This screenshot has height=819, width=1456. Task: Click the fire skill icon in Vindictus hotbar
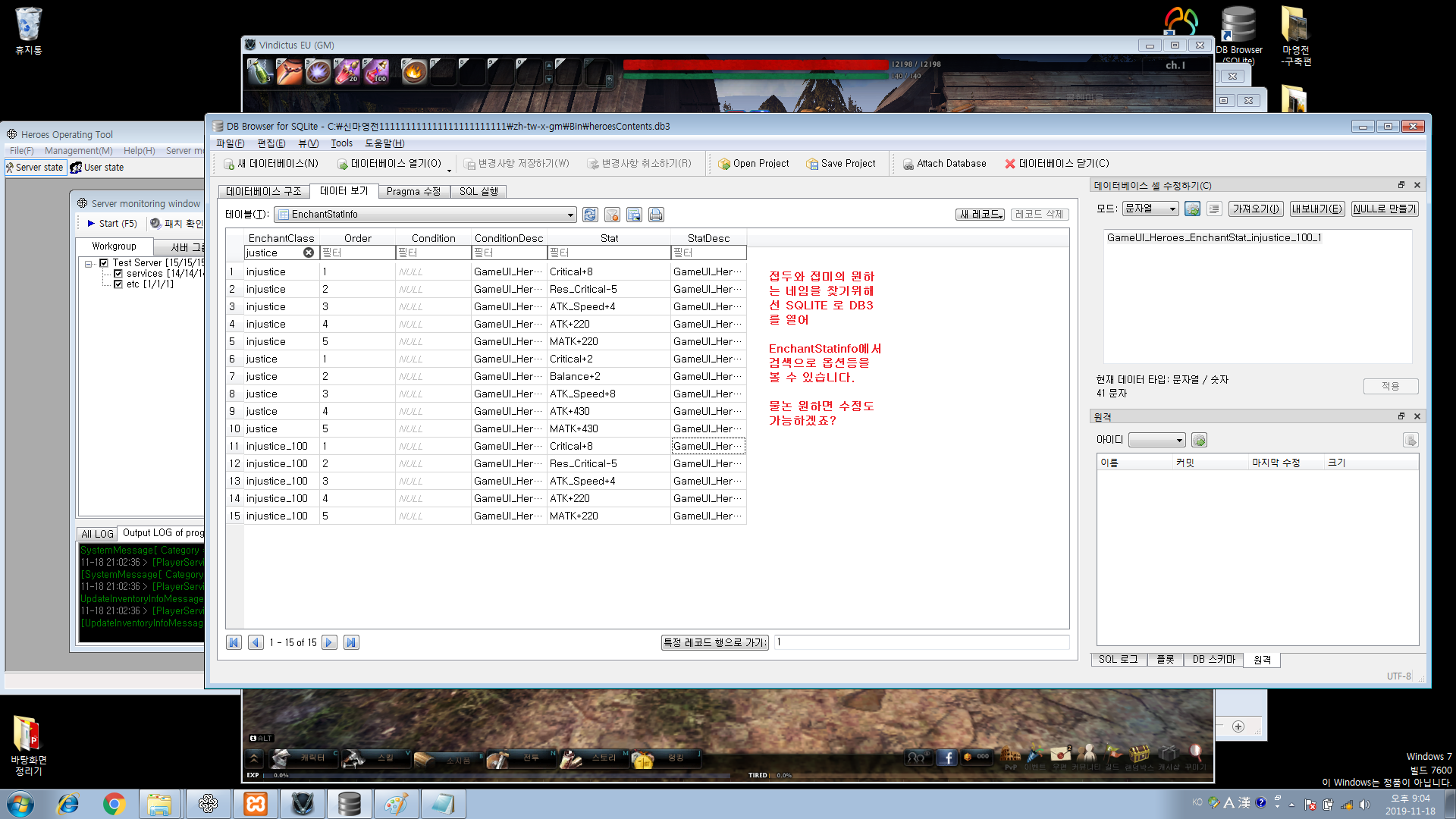pyautogui.click(x=414, y=72)
